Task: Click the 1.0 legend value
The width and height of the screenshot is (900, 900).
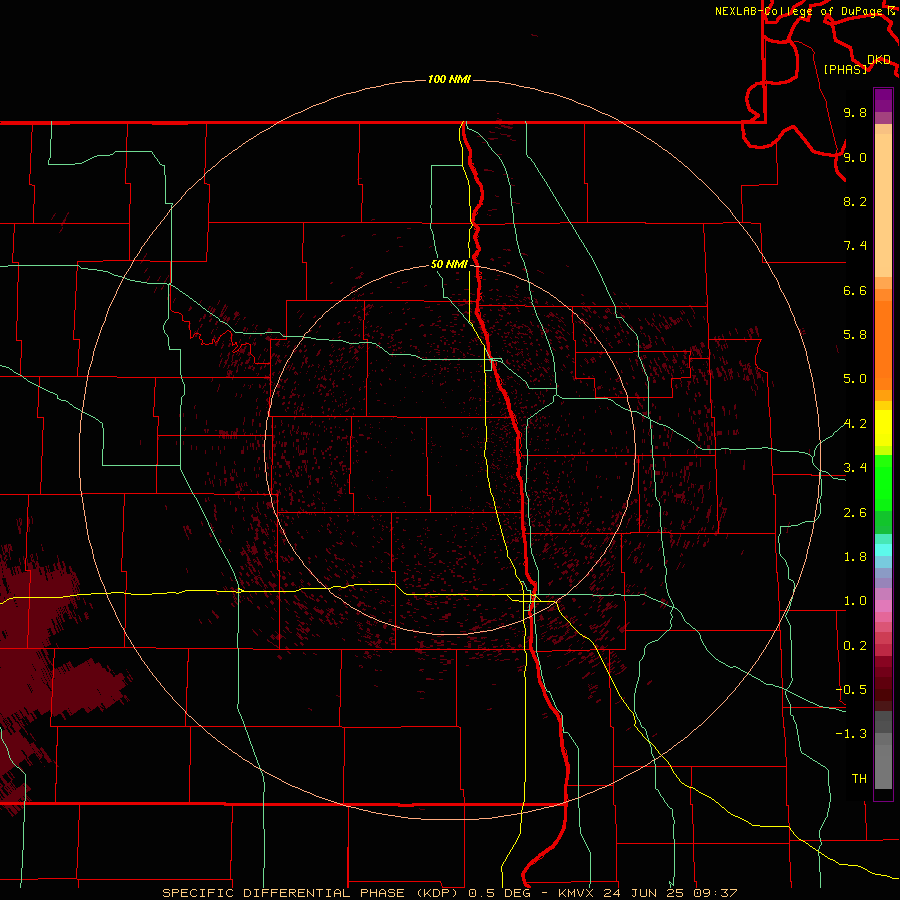Action: point(855,601)
